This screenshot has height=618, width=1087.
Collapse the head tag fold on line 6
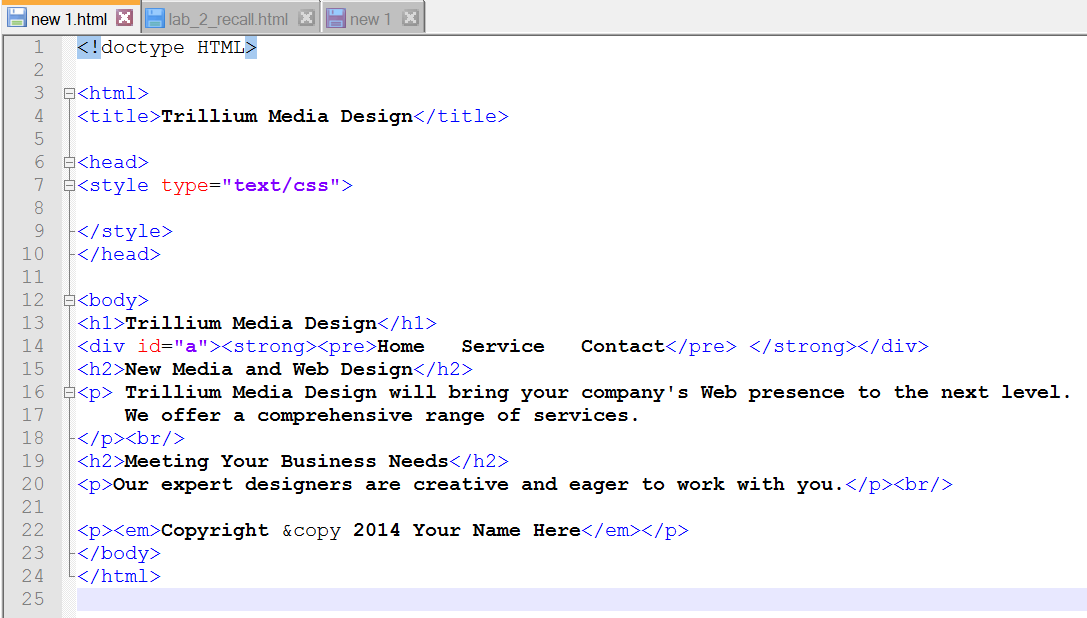(69, 162)
